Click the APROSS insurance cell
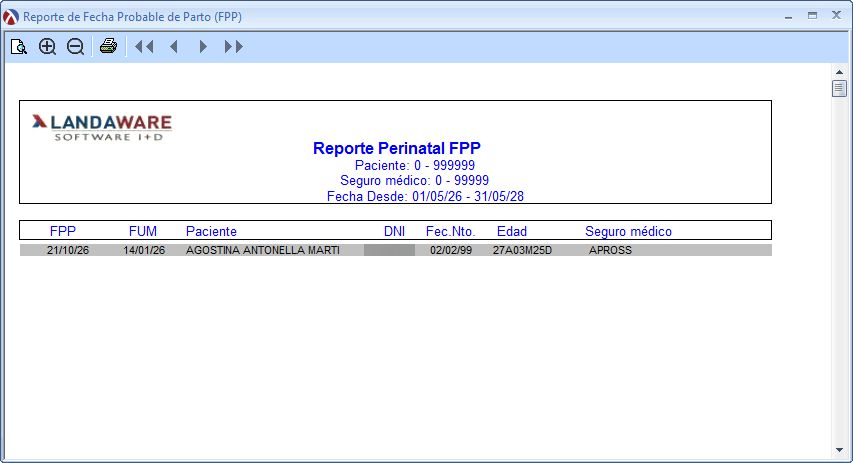The height and width of the screenshot is (463, 853). 610,250
